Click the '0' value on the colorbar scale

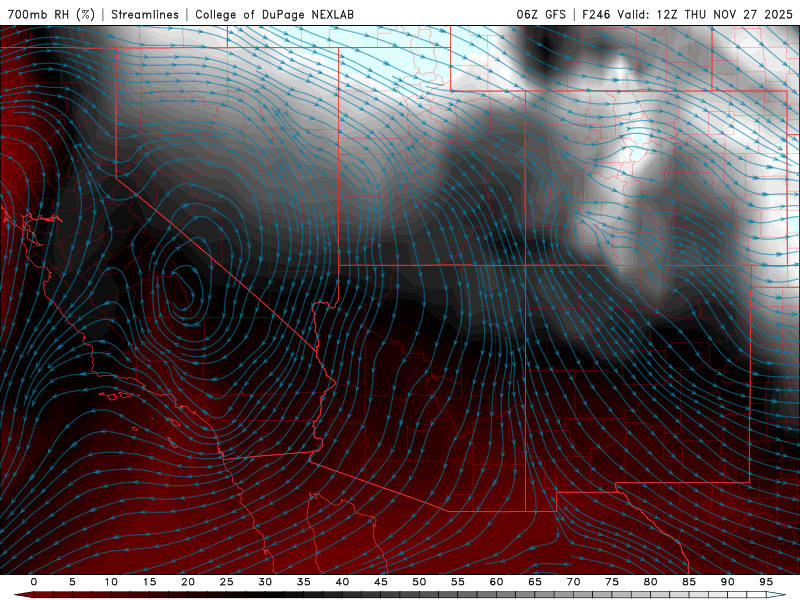34,582
